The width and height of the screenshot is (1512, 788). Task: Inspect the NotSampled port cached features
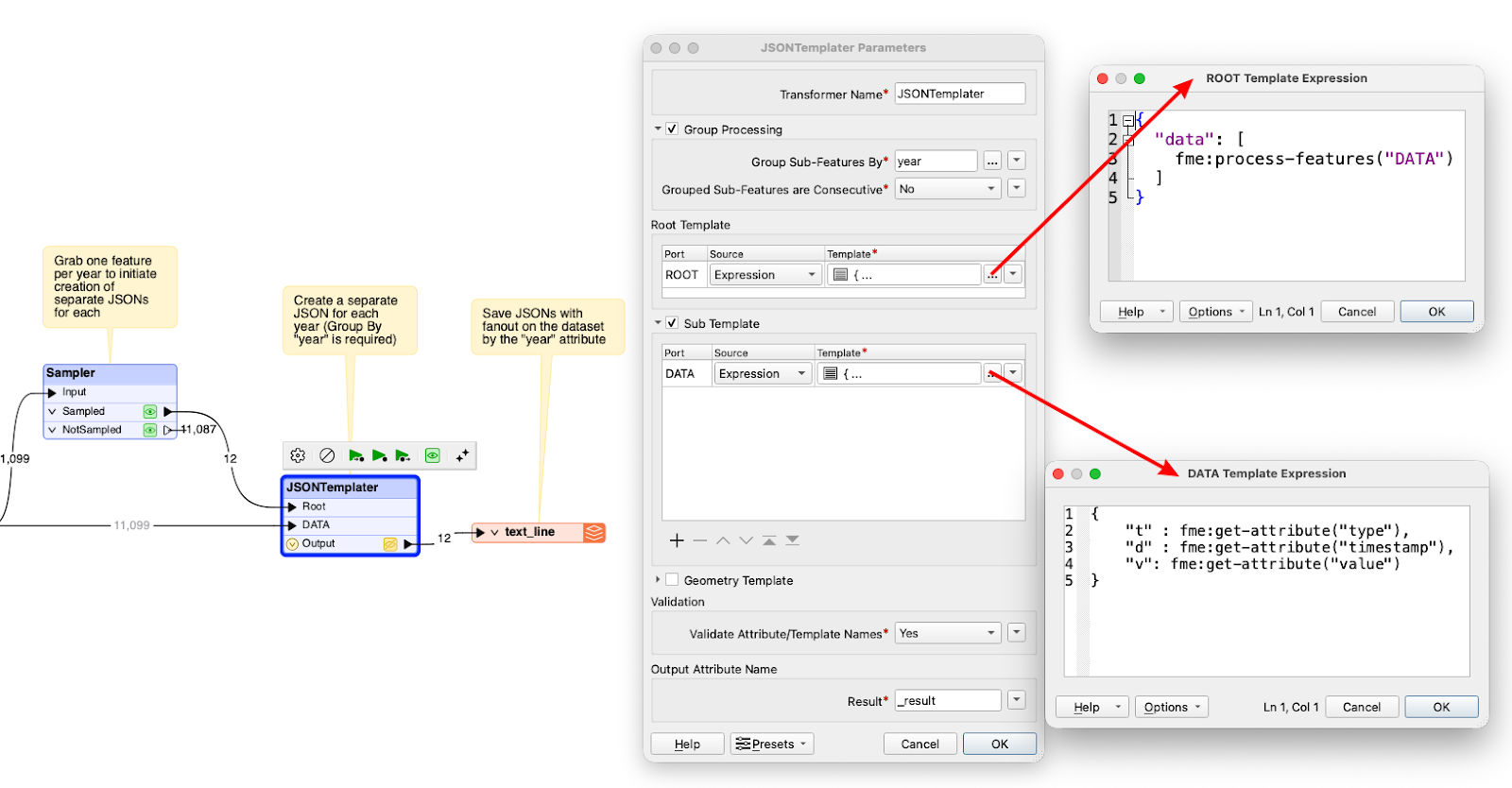tap(149, 430)
